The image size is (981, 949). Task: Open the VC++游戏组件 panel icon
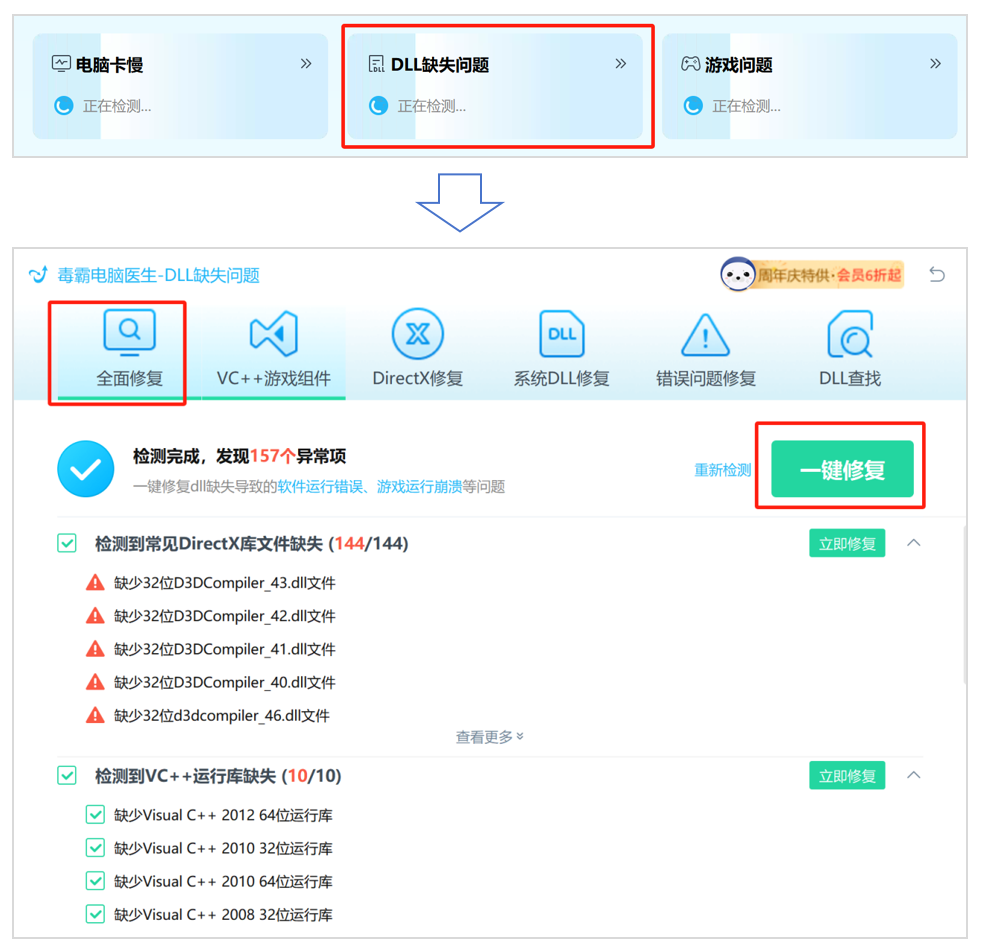[274, 333]
